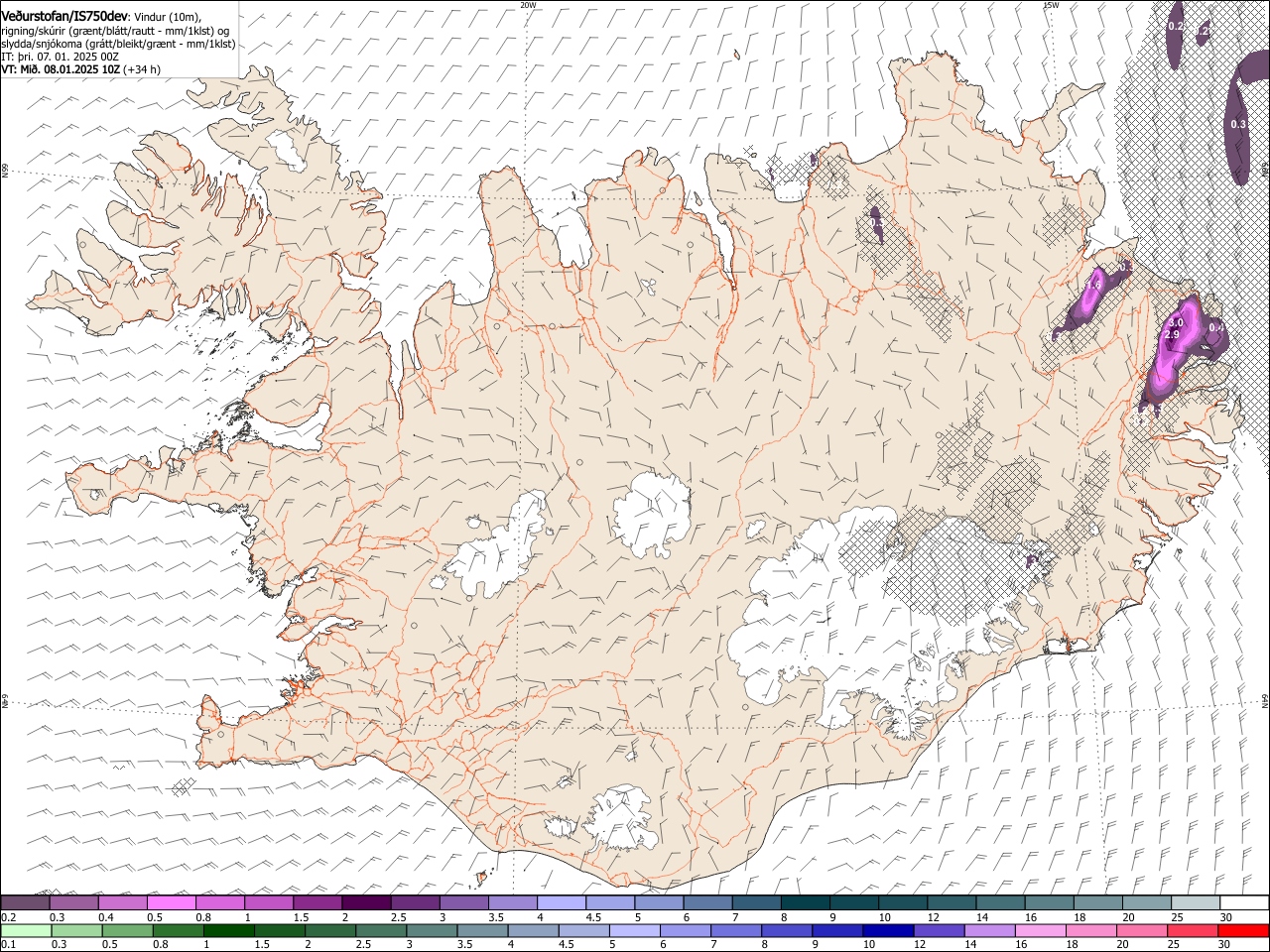Click the title text 'Veðurstofan/IS750dev'
This screenshot has width=1270, height=952.
(x=63, y=16)
